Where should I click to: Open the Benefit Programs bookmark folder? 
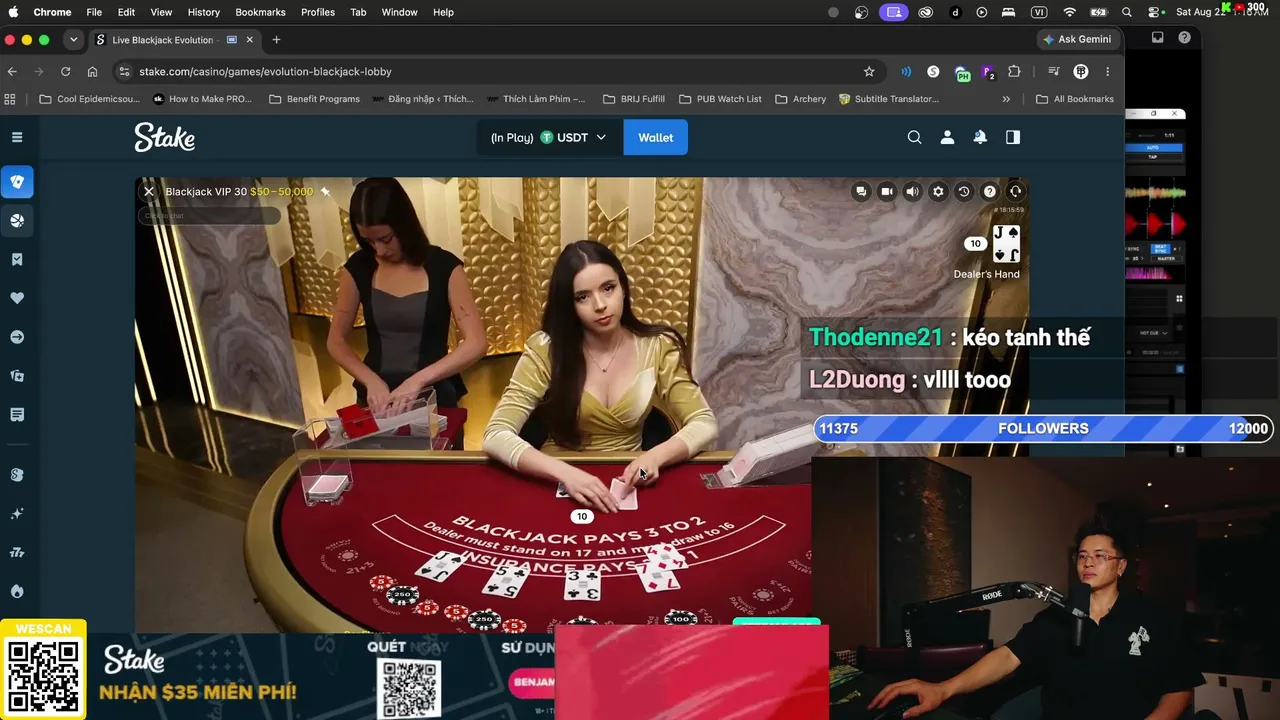tap(314, 99)
